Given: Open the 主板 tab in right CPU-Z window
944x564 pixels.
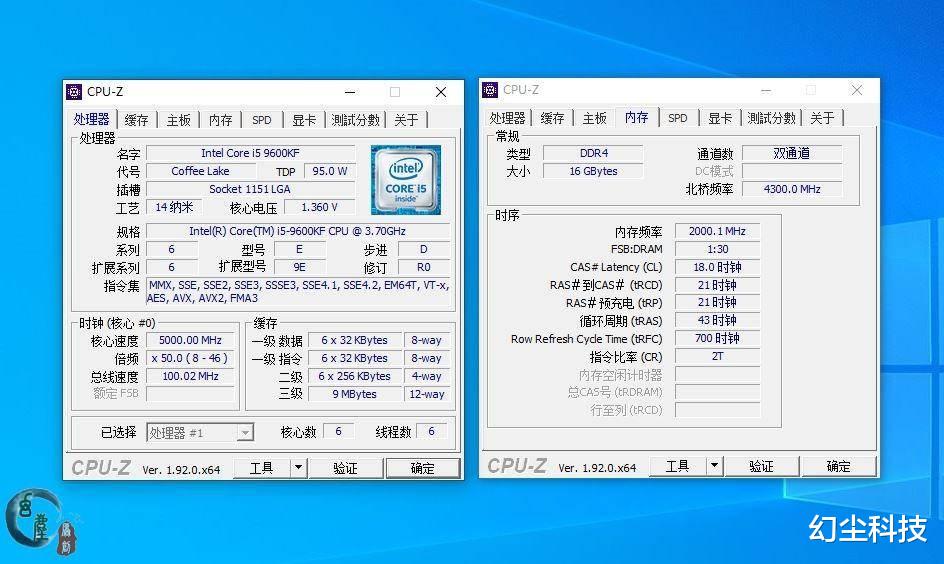Looking at the screenshot, I should coord(595,118).
